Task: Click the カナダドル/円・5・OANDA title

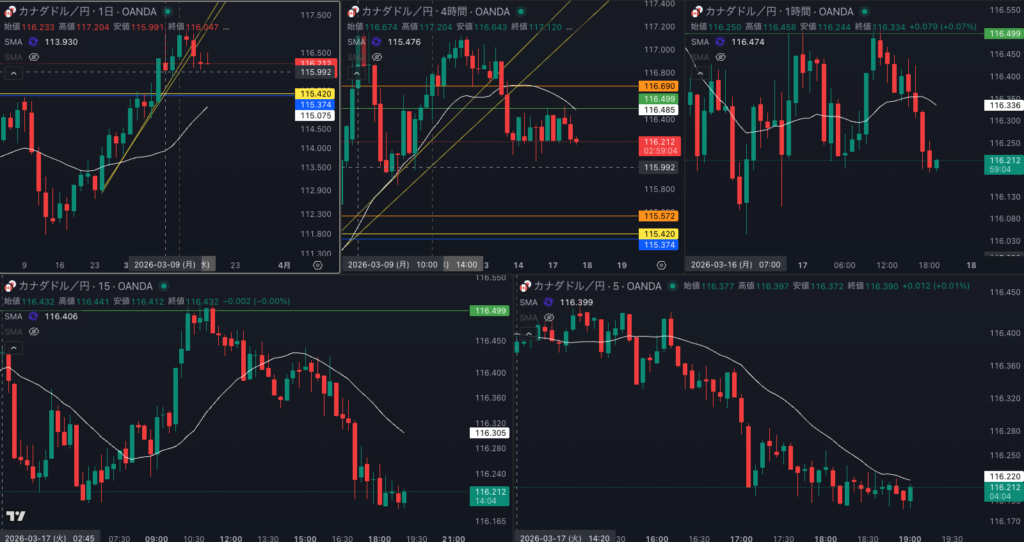Action: pos(598,286)
